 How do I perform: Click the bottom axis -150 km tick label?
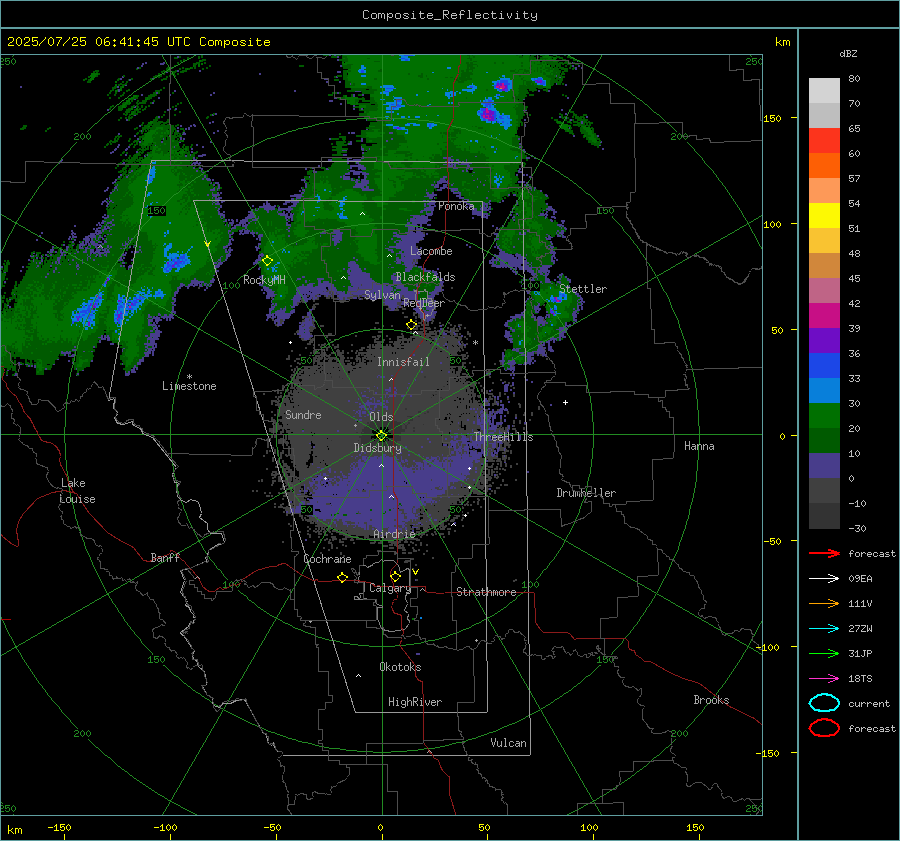click(x=59, y=827)
